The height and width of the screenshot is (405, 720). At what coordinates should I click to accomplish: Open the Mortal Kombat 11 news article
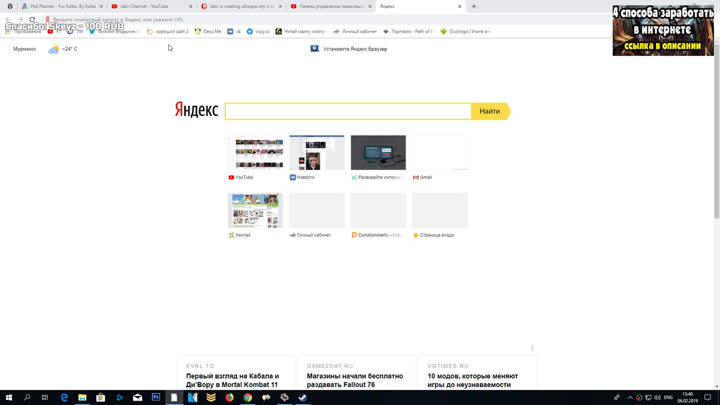pos(232,380)
